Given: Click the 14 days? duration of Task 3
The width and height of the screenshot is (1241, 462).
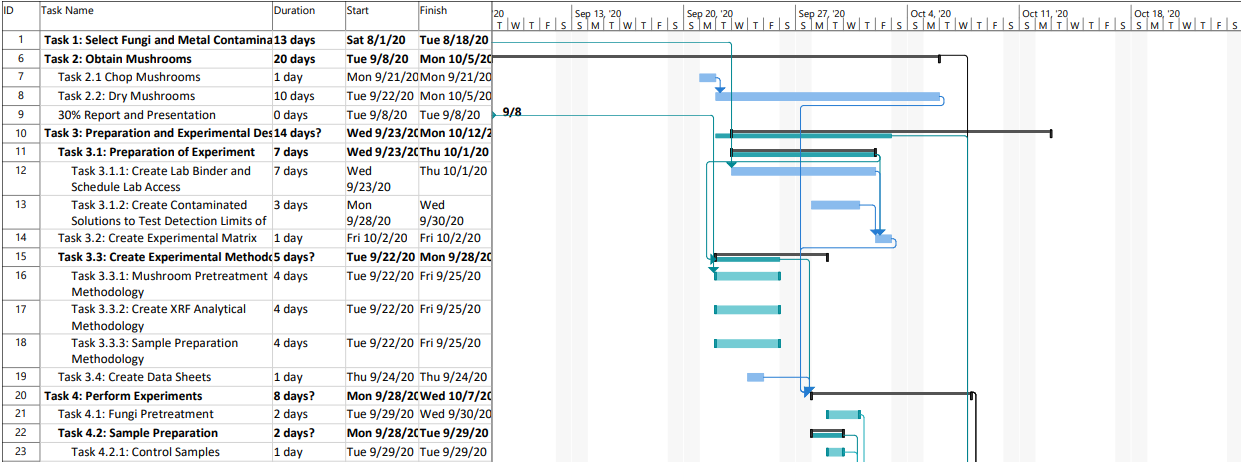Looking at the screenshot, I should (x=307, y=133).
